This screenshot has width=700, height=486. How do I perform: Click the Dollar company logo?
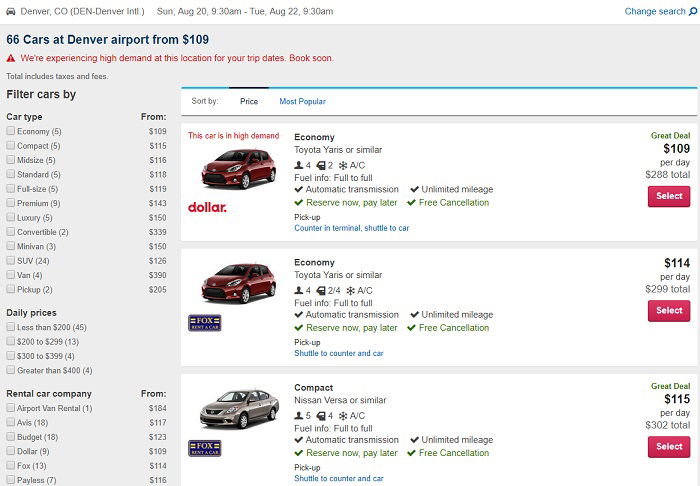tap(207, 207)
